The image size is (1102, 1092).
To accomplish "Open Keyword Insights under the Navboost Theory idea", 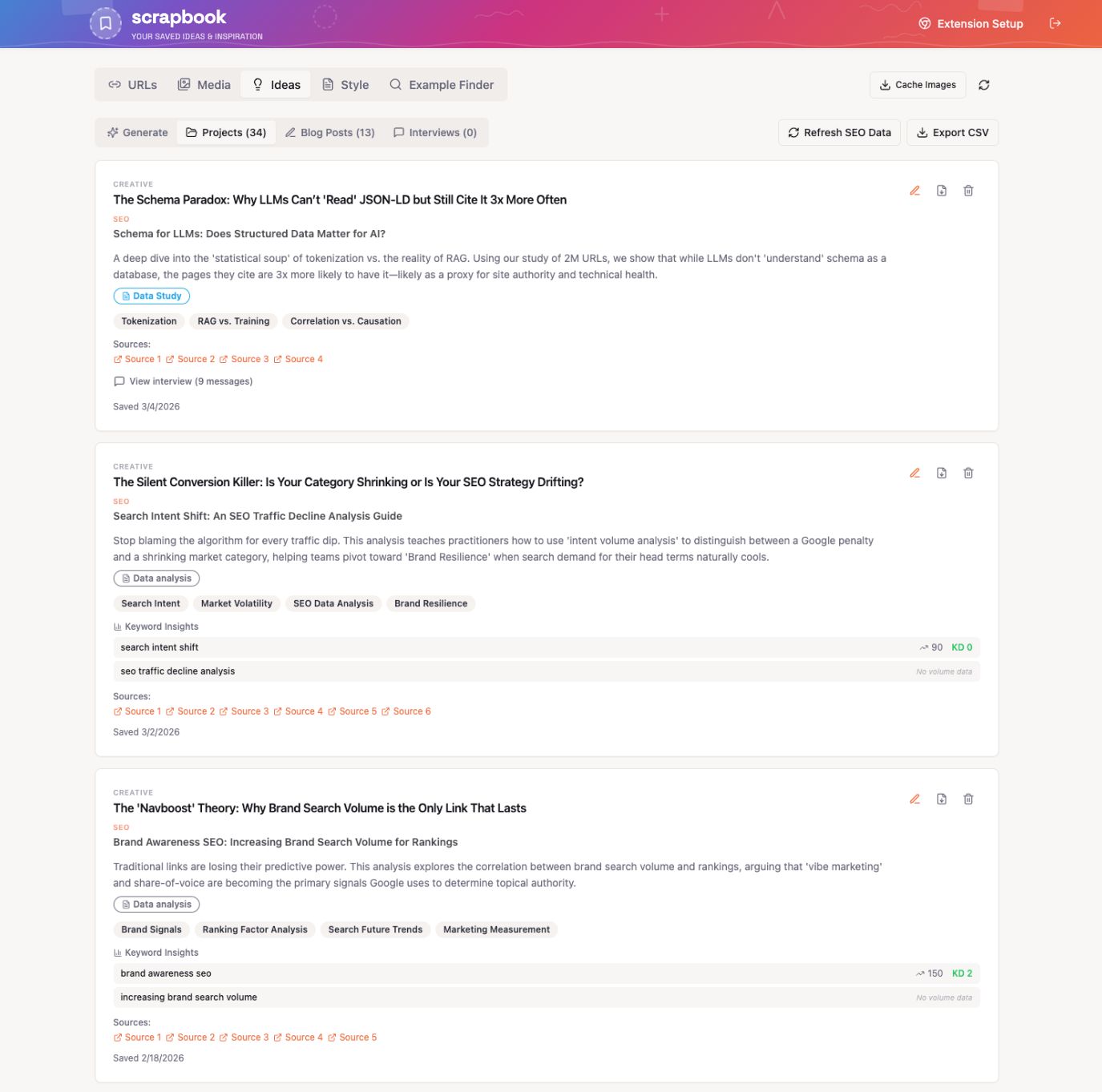I will (x=155, y=953).
